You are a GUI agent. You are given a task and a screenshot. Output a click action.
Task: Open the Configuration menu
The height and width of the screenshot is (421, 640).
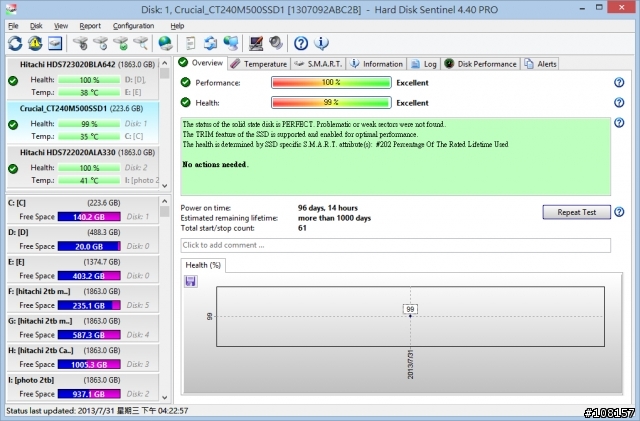(133, 26)
